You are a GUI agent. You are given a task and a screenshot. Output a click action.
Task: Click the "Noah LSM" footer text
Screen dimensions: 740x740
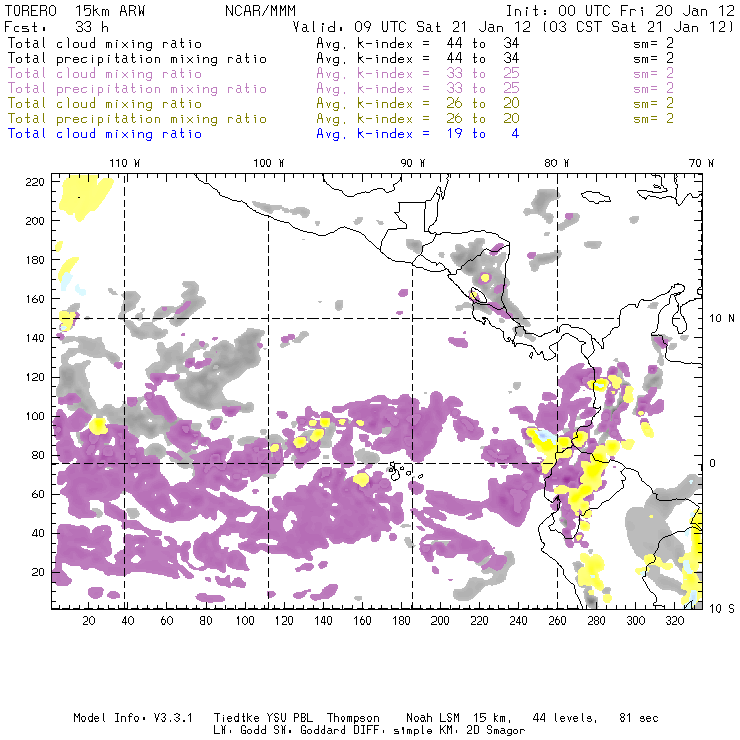coord(433,718)
